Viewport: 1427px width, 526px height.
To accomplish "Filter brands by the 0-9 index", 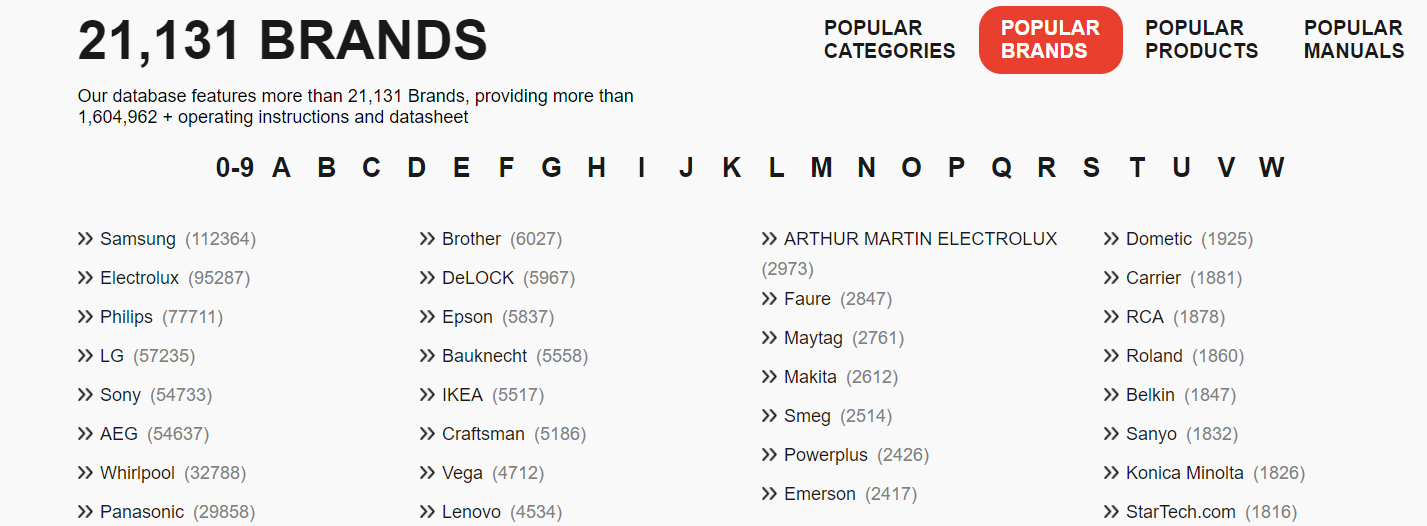I will coord(234,168).
